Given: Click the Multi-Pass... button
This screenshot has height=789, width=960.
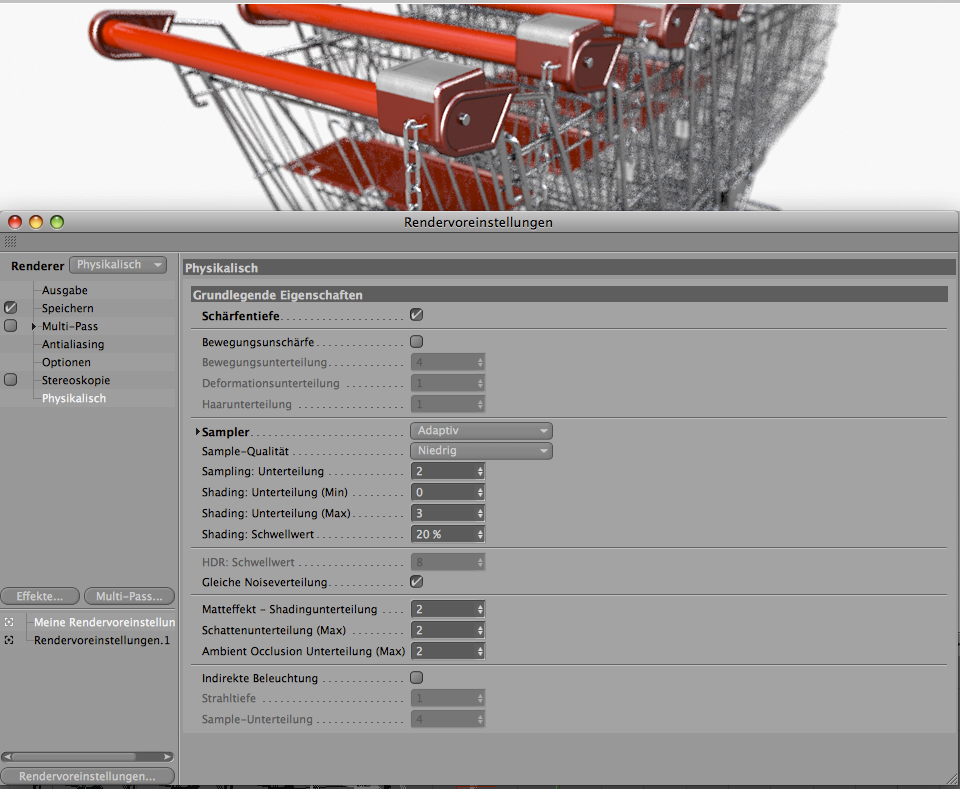Looking at the screenshot, I should 129,596.
